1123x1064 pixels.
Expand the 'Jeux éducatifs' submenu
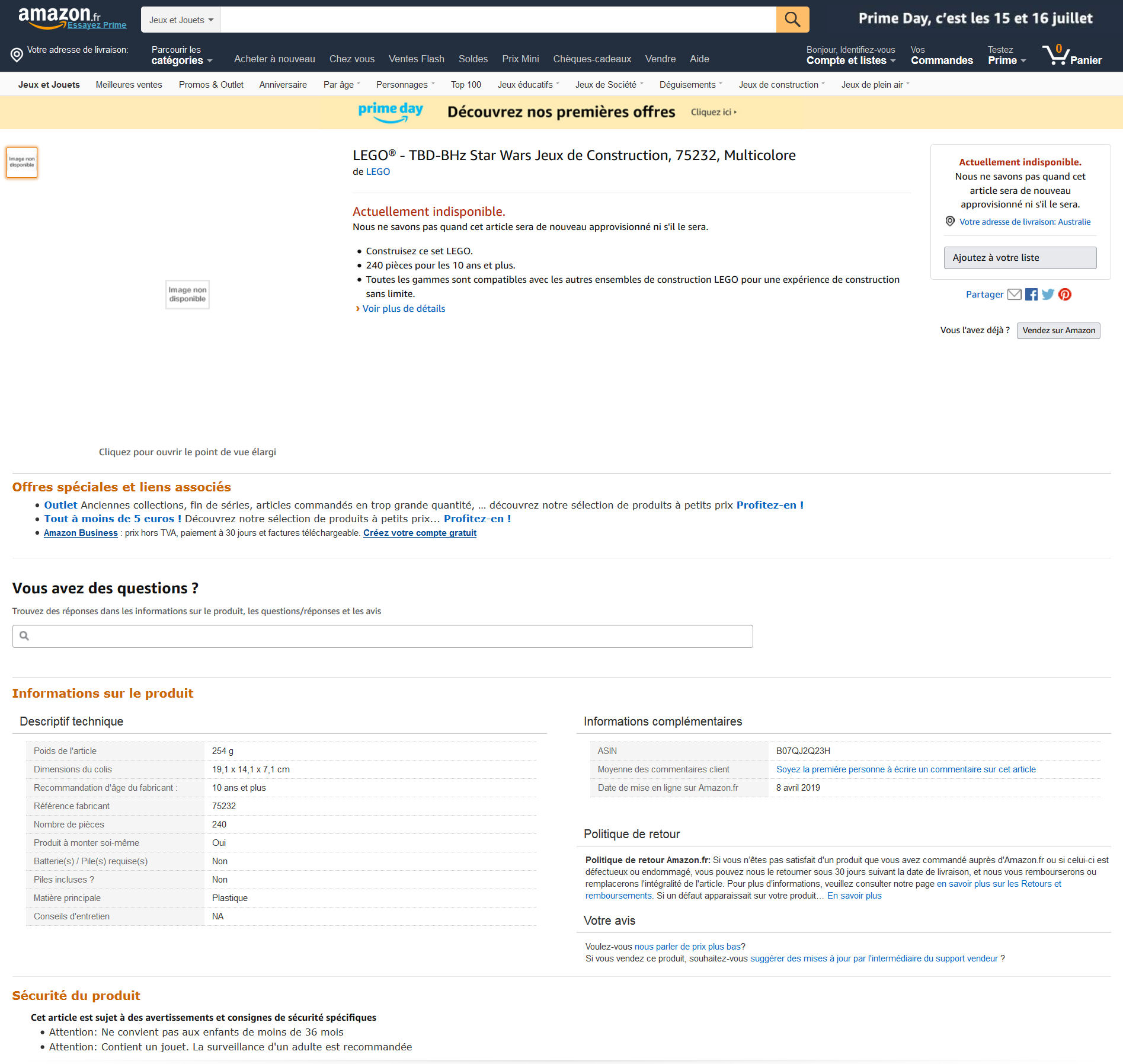pos(528,85)
